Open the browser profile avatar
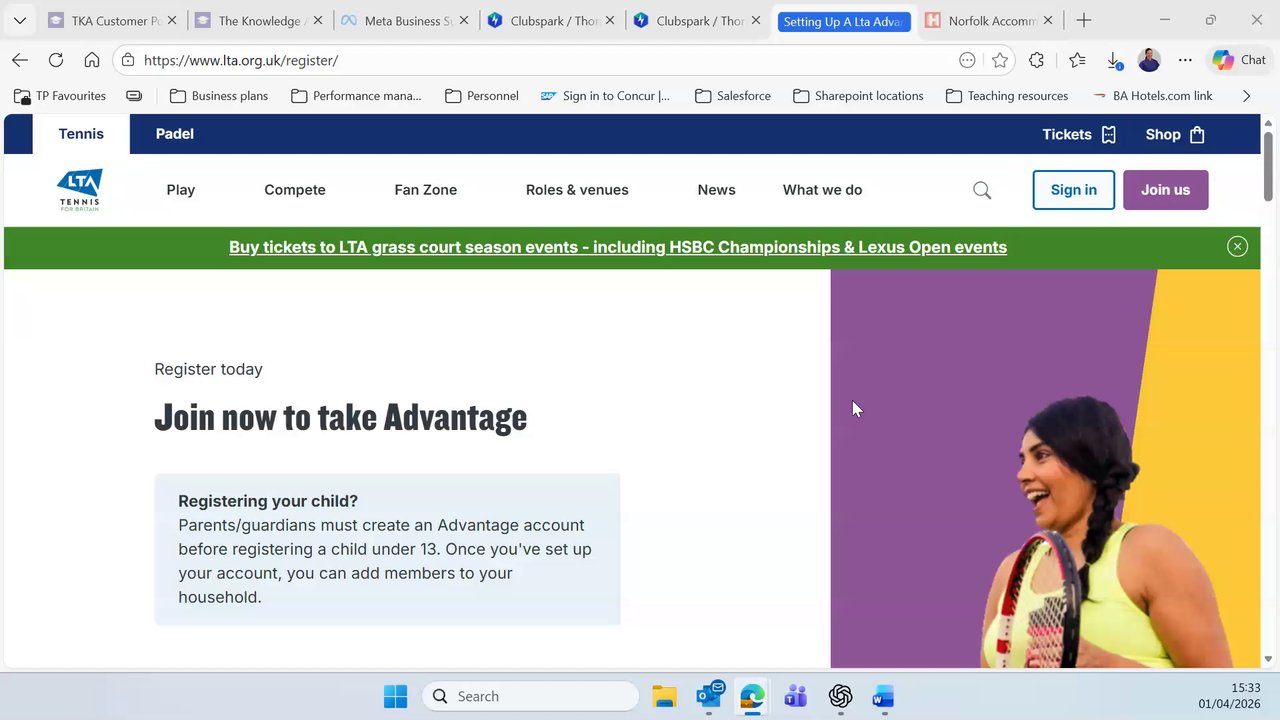 [x=1149, y=60]
